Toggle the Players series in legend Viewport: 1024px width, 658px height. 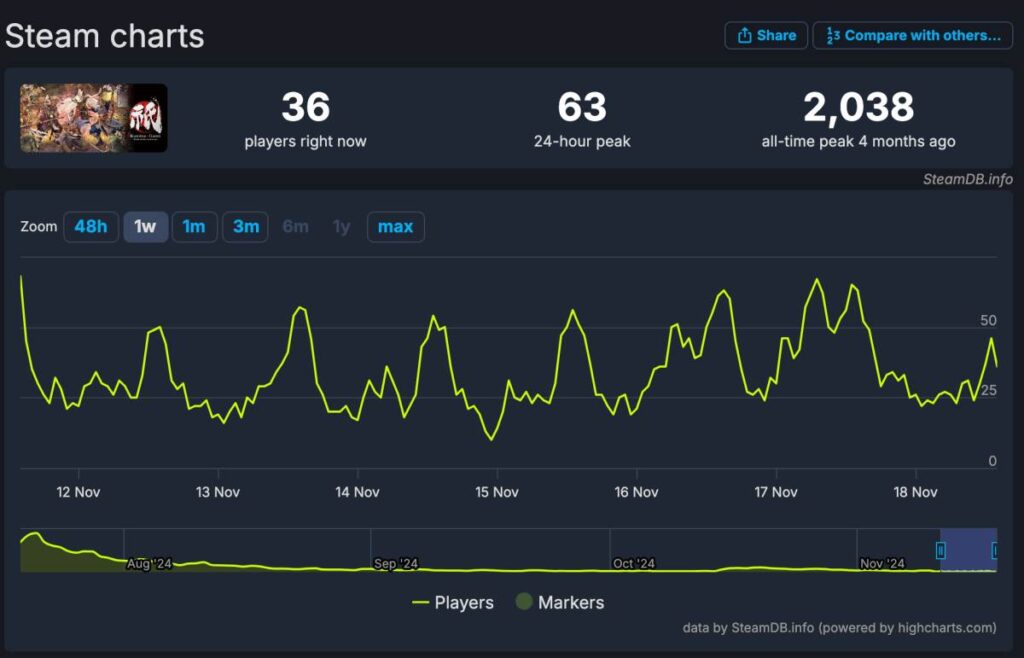453,603
